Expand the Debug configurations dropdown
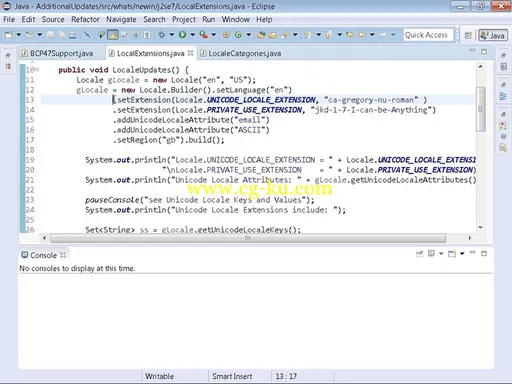Screen dimensions: 512x384 click(x=172, y=35)
